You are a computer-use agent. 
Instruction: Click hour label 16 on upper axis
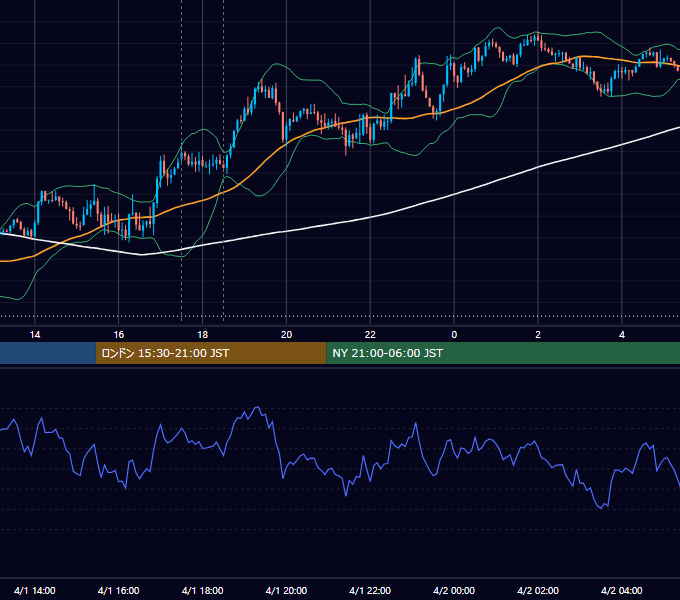point(118,335)
